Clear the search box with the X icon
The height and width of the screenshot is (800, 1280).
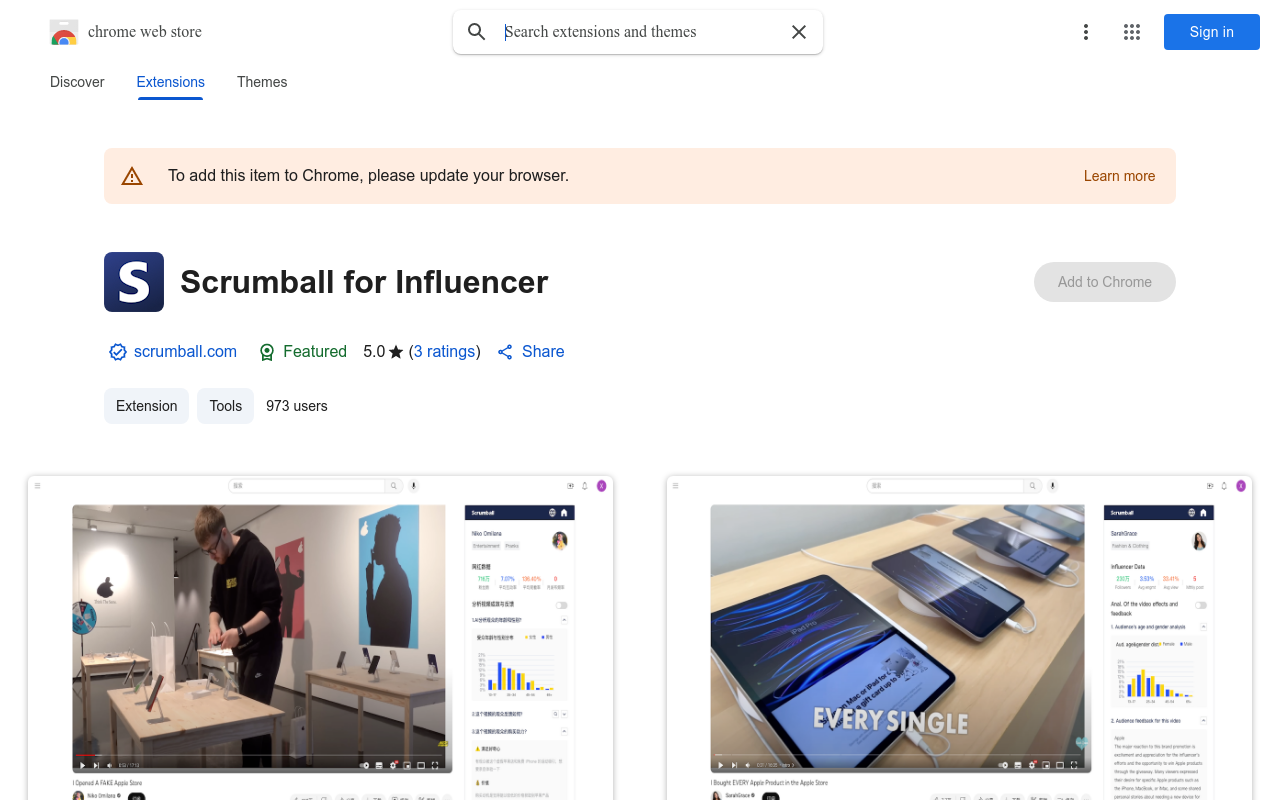799,32
